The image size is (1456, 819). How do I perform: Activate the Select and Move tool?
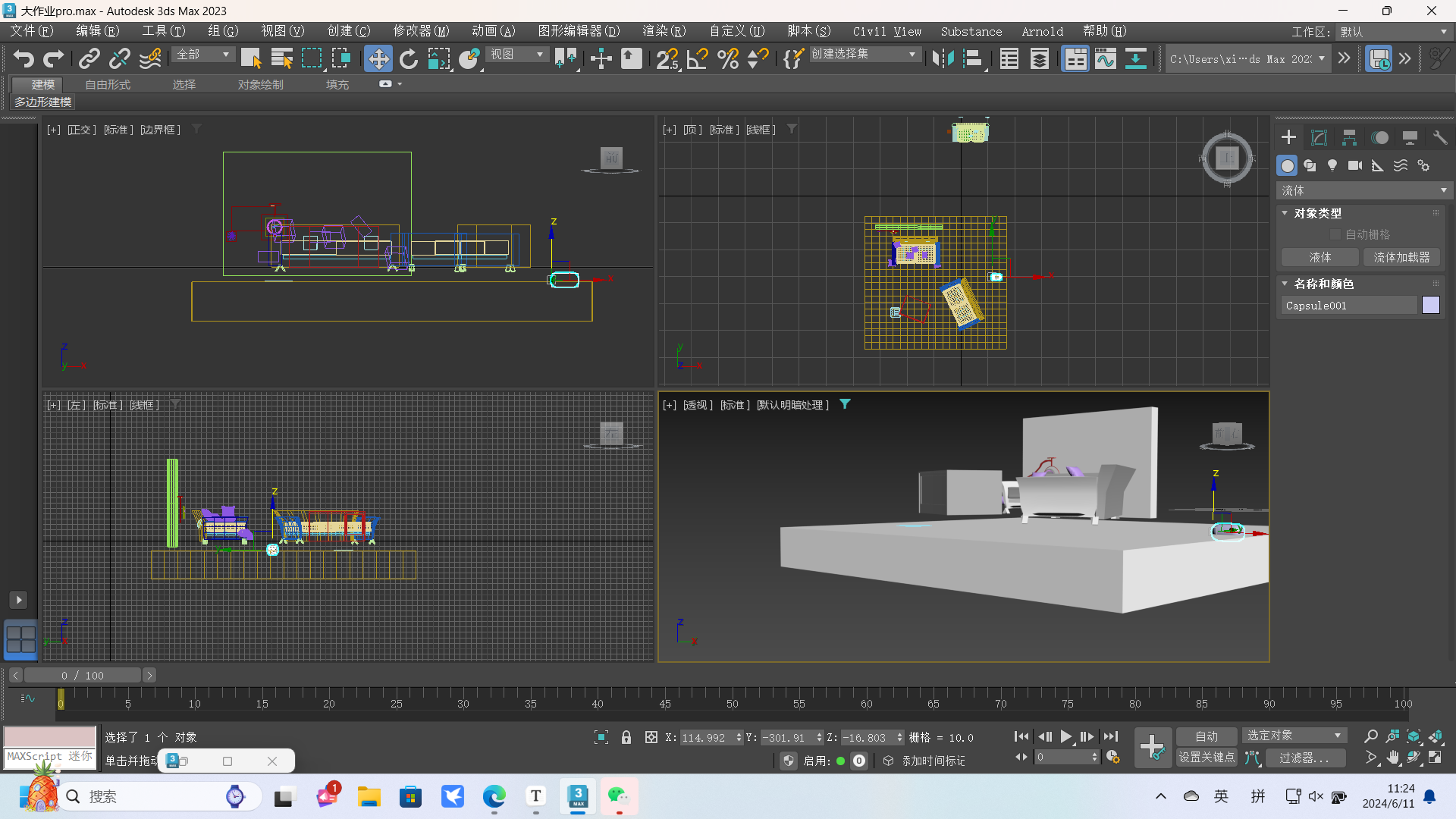[378, 58]
